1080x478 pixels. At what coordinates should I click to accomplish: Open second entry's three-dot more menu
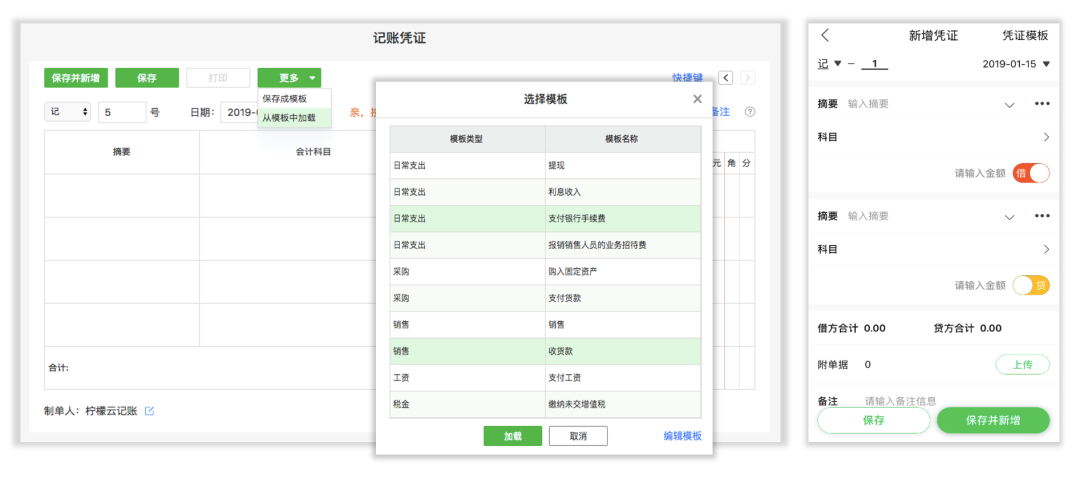tap(1041, 216)
